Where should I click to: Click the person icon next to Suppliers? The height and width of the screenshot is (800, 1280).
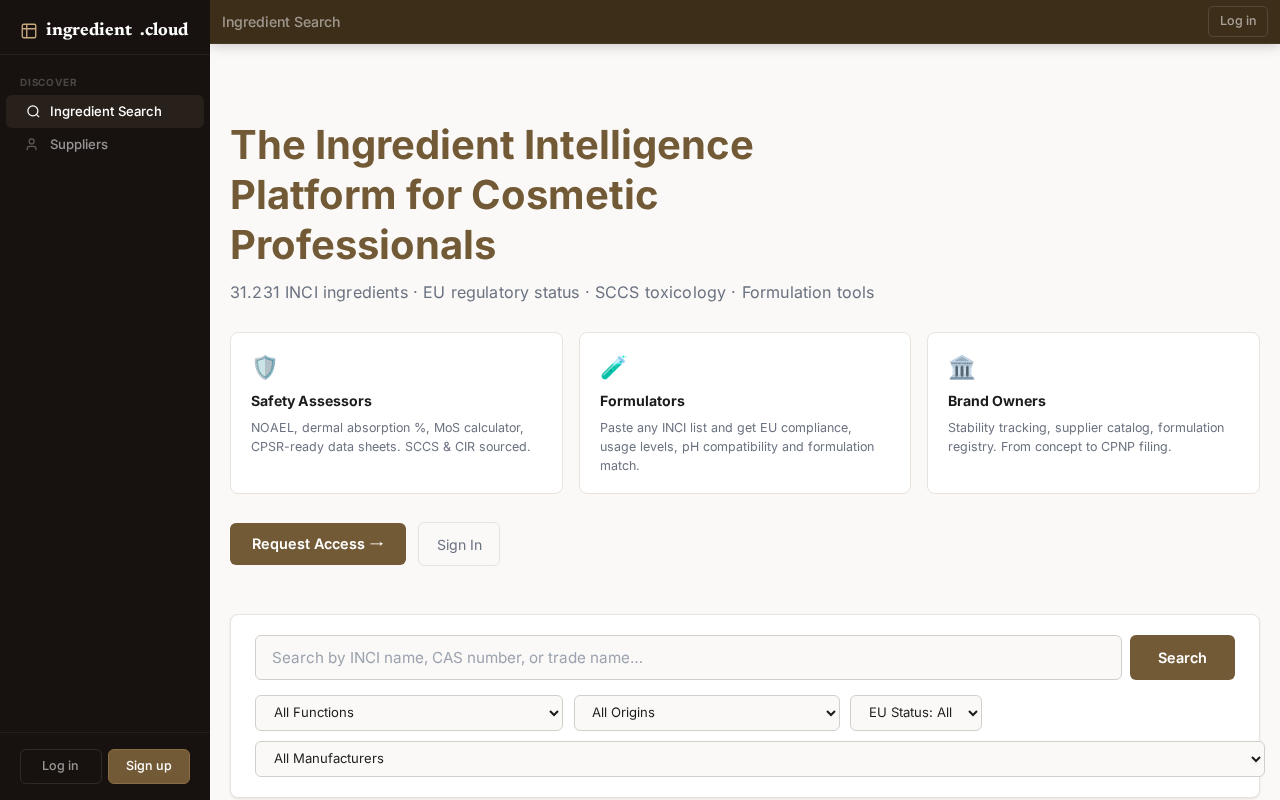point(32,144)
